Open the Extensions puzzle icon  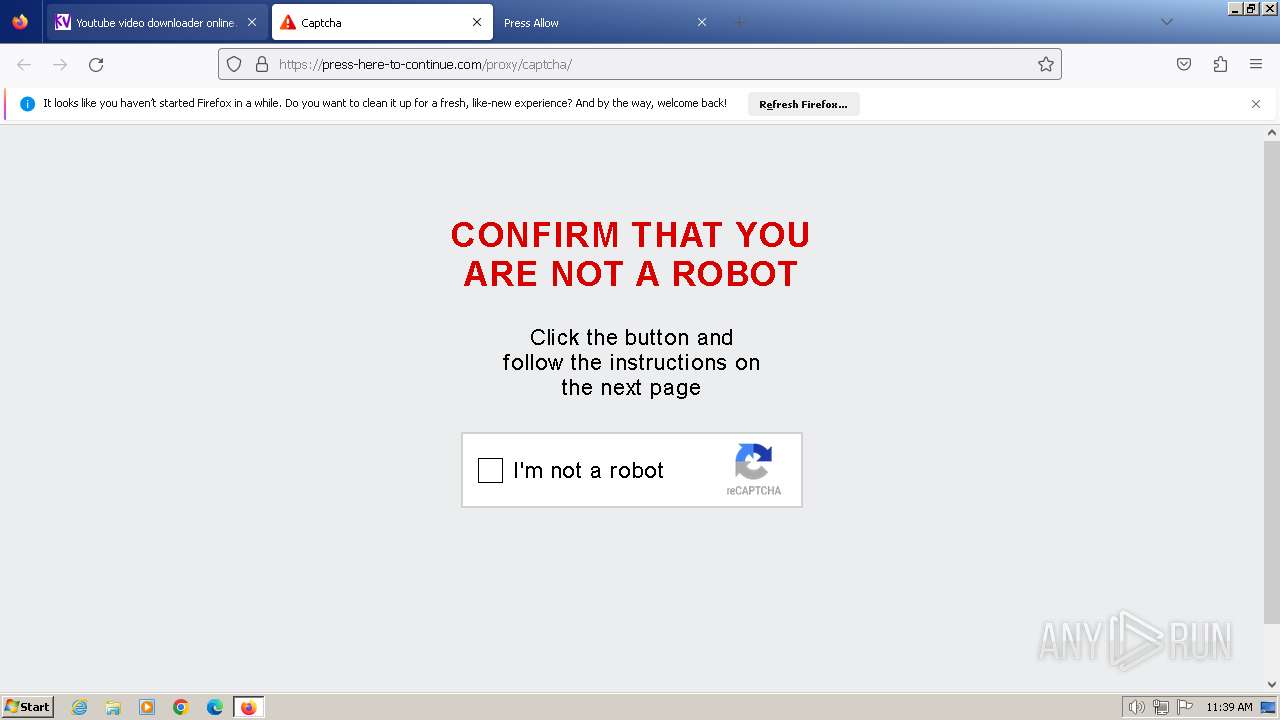(1220, 64)
